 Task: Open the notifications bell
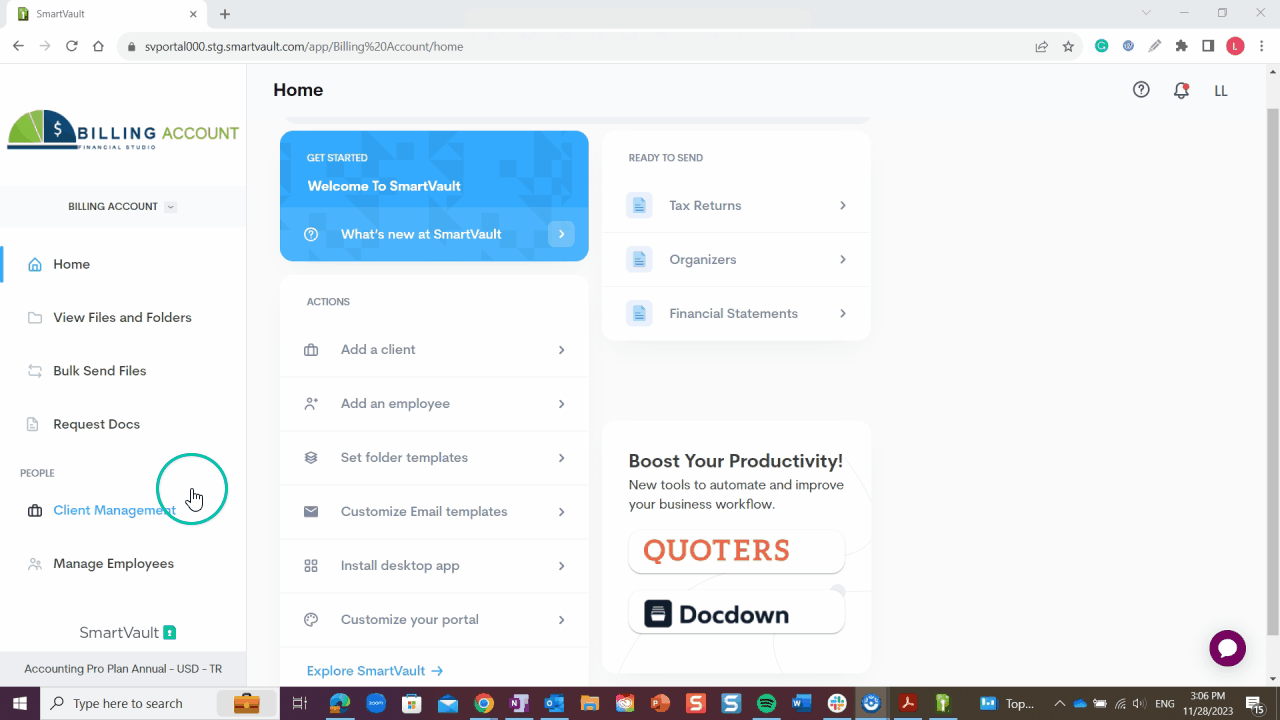click(x=1181, y=91)
